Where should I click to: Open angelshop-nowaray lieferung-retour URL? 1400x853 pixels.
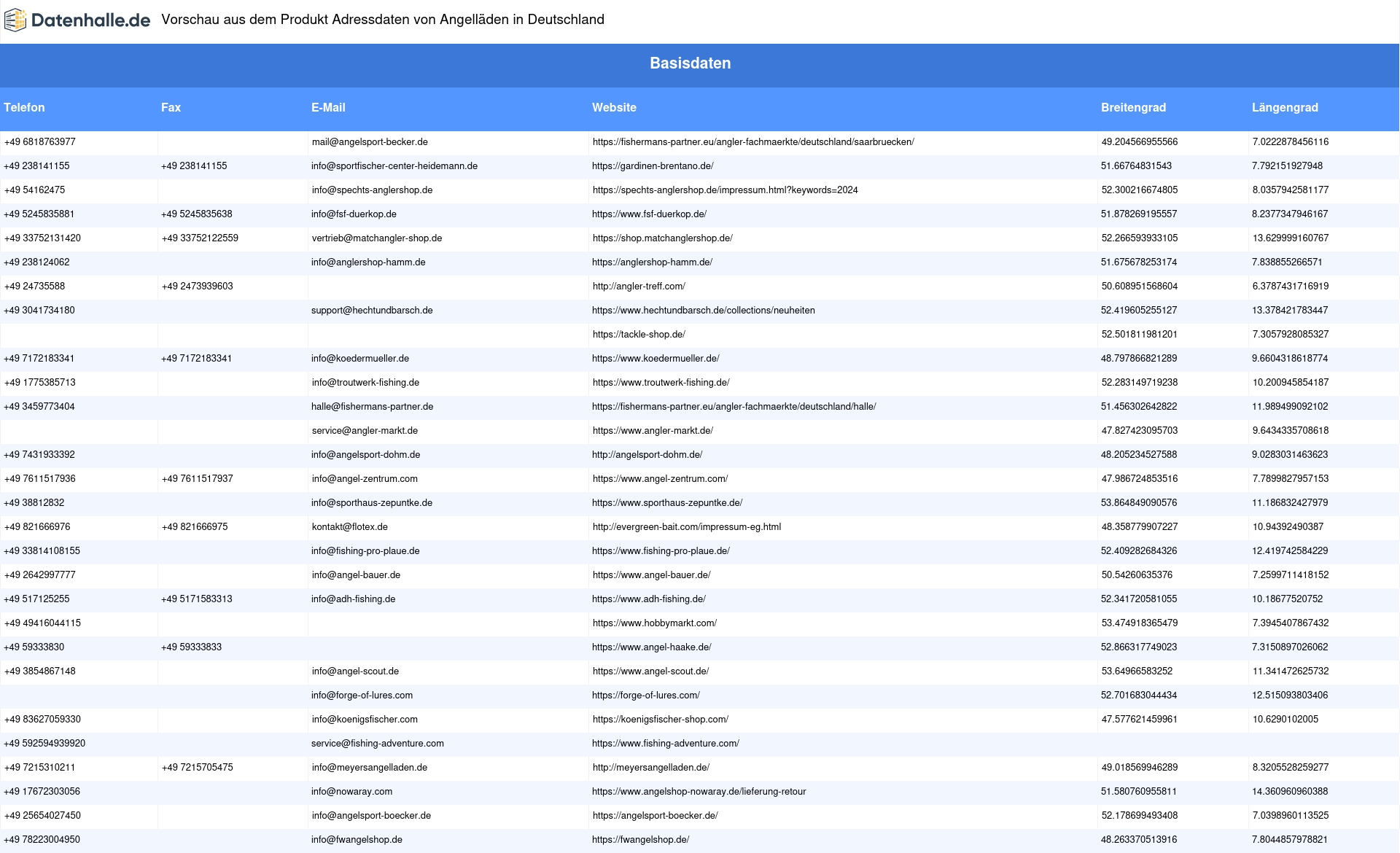[699, 792]
